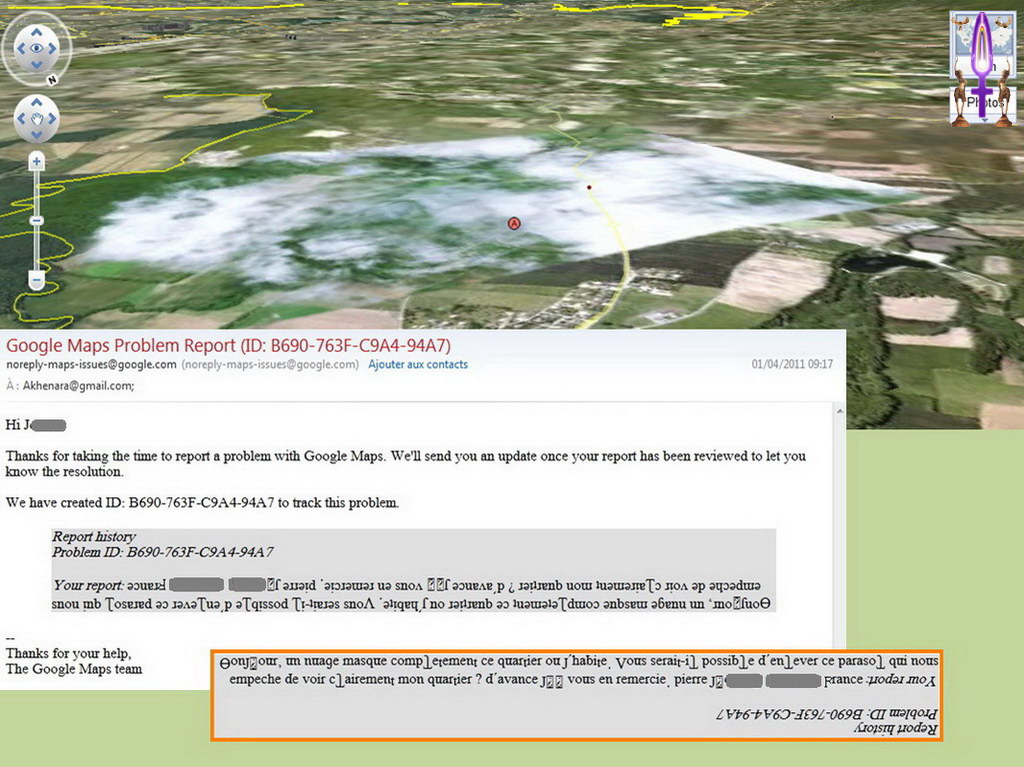The width and height of the screenshot is (1024, 767).
Task: Tilt view down with look-around arrow
Action: point(37,66)
